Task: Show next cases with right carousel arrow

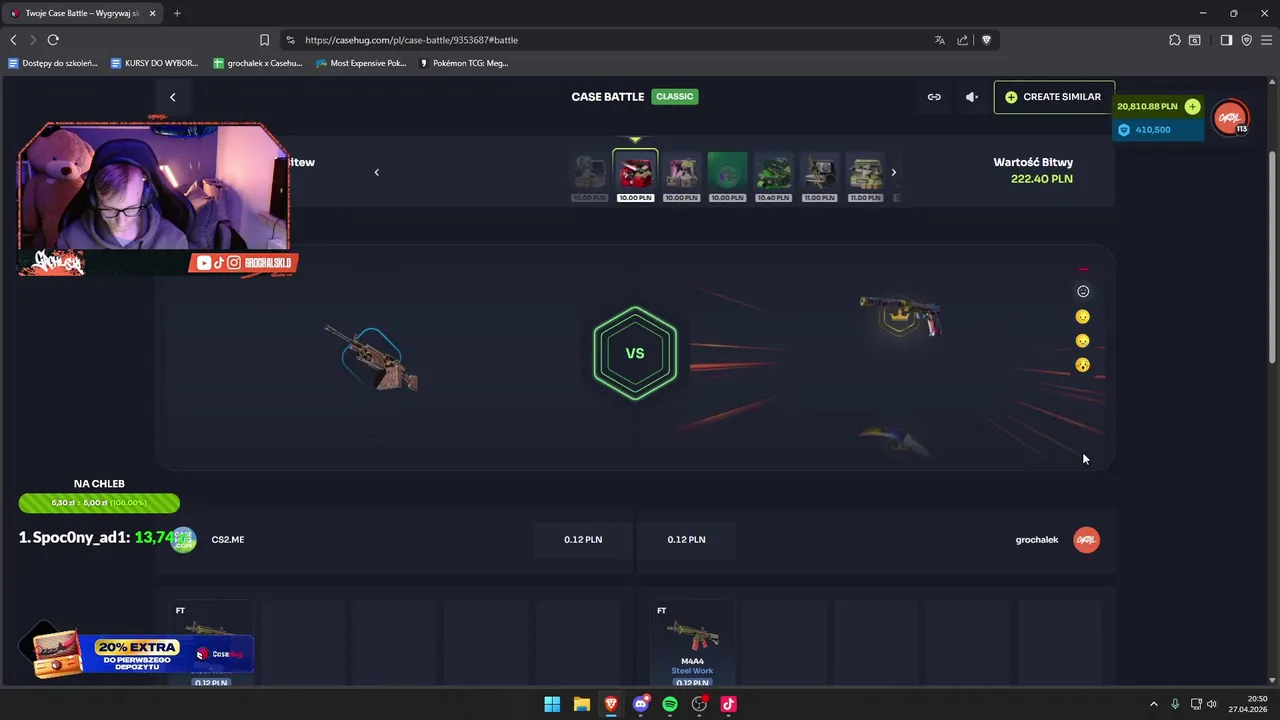Action: 893,172
